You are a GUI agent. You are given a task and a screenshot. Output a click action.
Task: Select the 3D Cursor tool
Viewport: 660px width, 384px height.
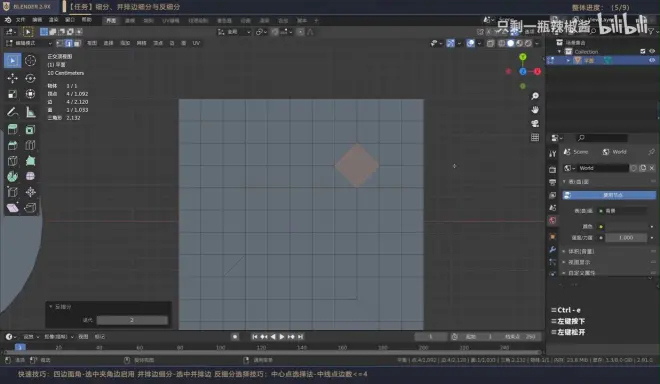pos(30,61)
